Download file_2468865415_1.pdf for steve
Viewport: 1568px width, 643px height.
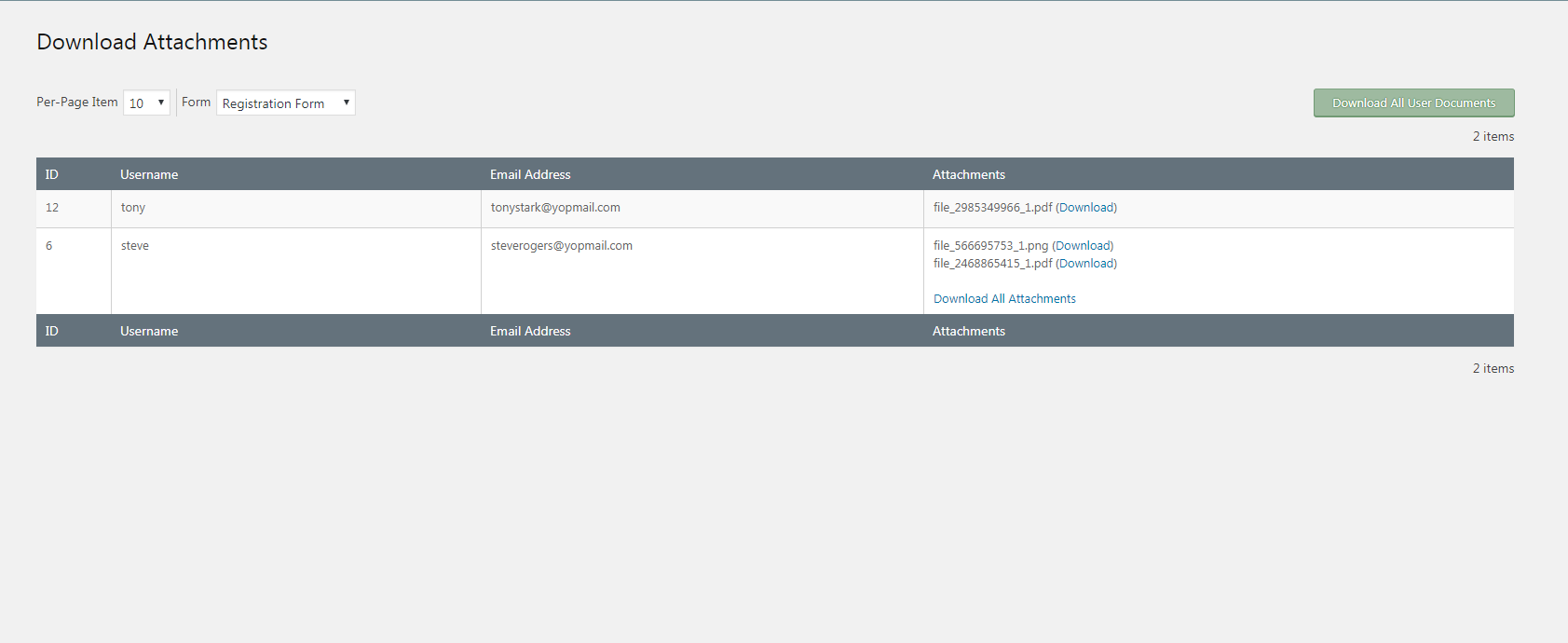coord(1086,264)
